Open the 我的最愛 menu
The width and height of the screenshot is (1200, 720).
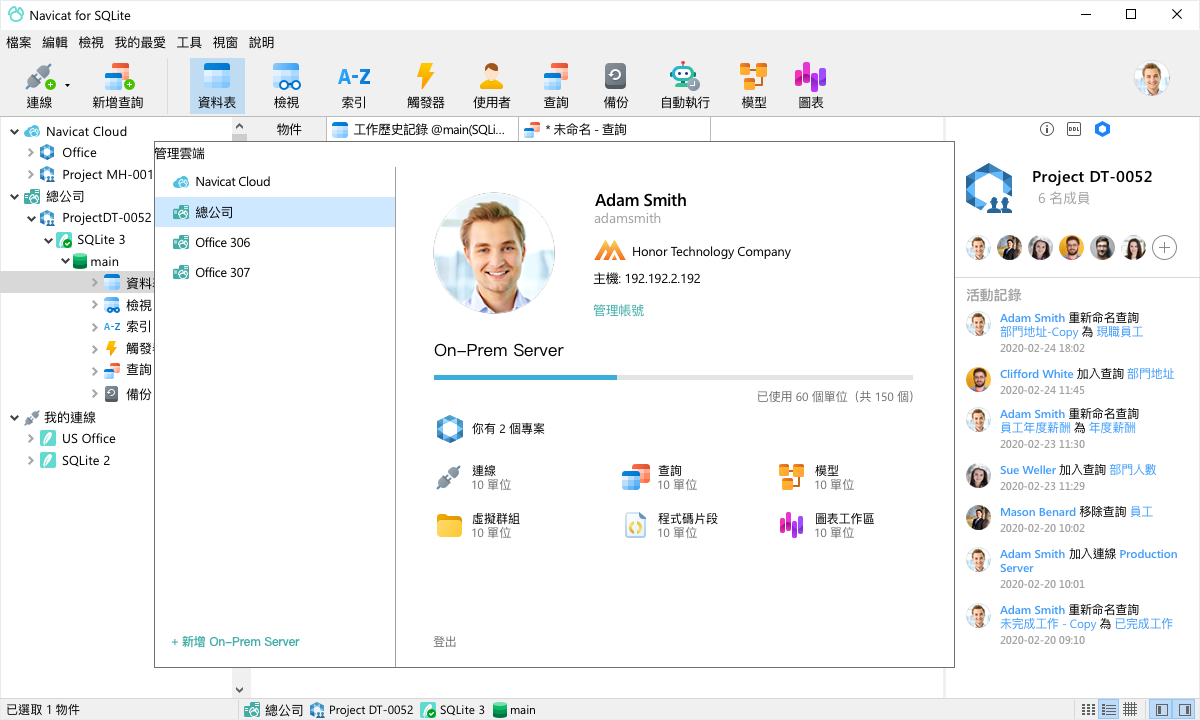coord(140,43)
